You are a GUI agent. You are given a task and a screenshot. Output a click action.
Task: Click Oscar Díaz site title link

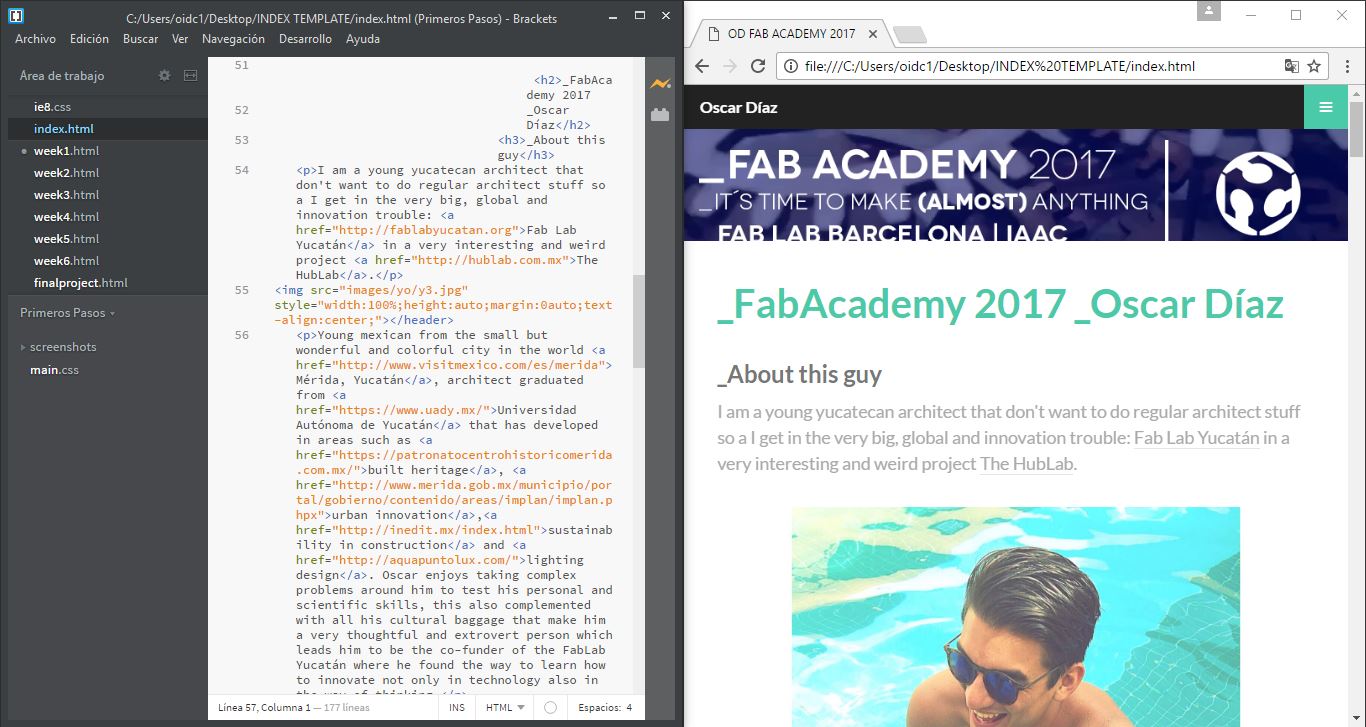click(738, 107)
